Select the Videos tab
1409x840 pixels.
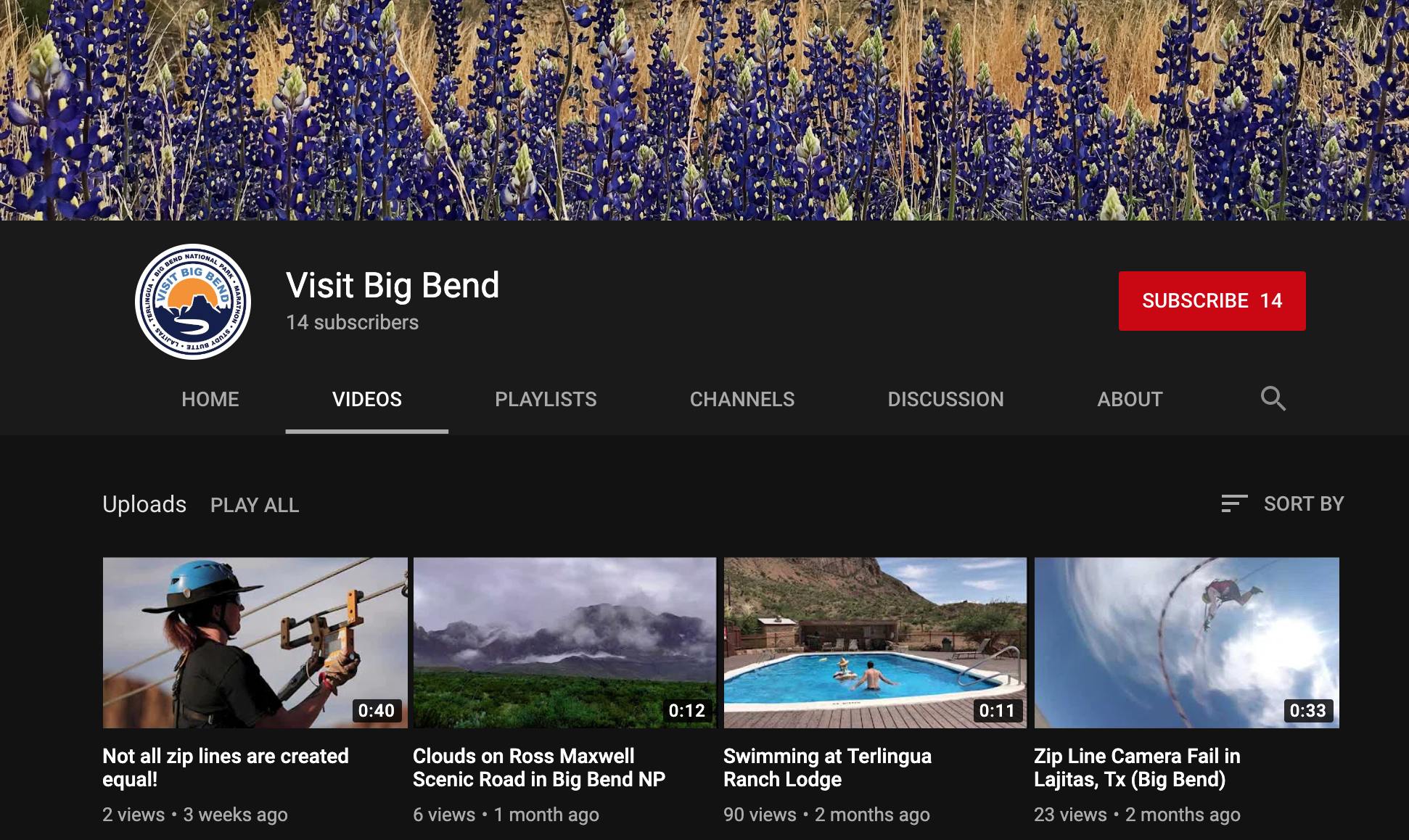[367, 399]
